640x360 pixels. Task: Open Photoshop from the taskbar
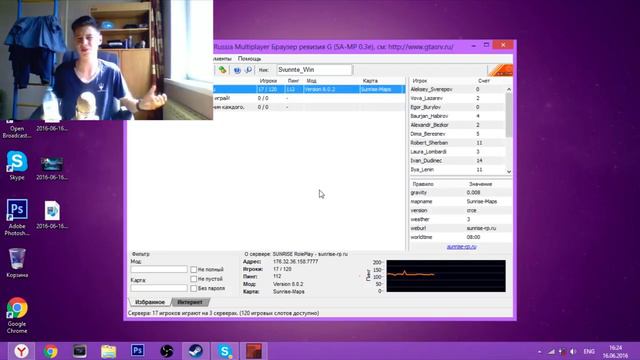point(138,351)
